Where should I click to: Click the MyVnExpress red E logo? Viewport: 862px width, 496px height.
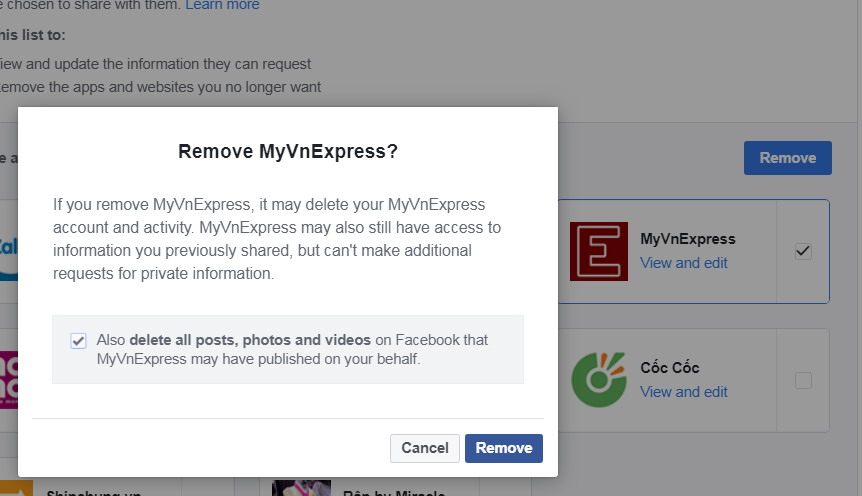pos(599,251)
